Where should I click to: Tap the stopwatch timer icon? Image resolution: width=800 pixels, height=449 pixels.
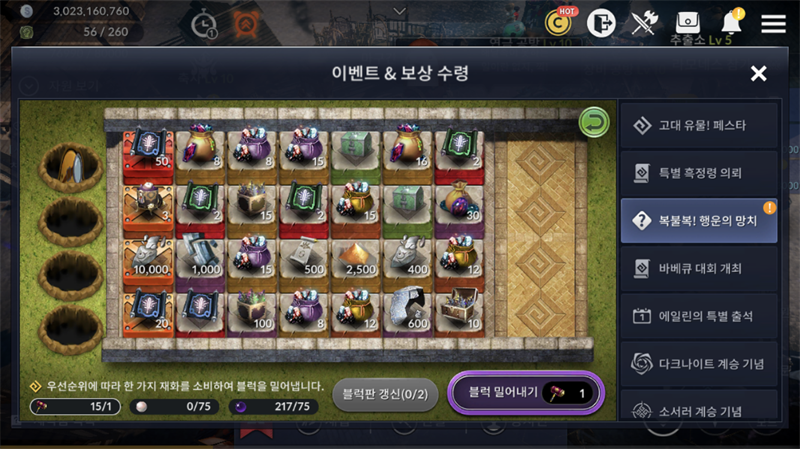(x=204, y=24)
